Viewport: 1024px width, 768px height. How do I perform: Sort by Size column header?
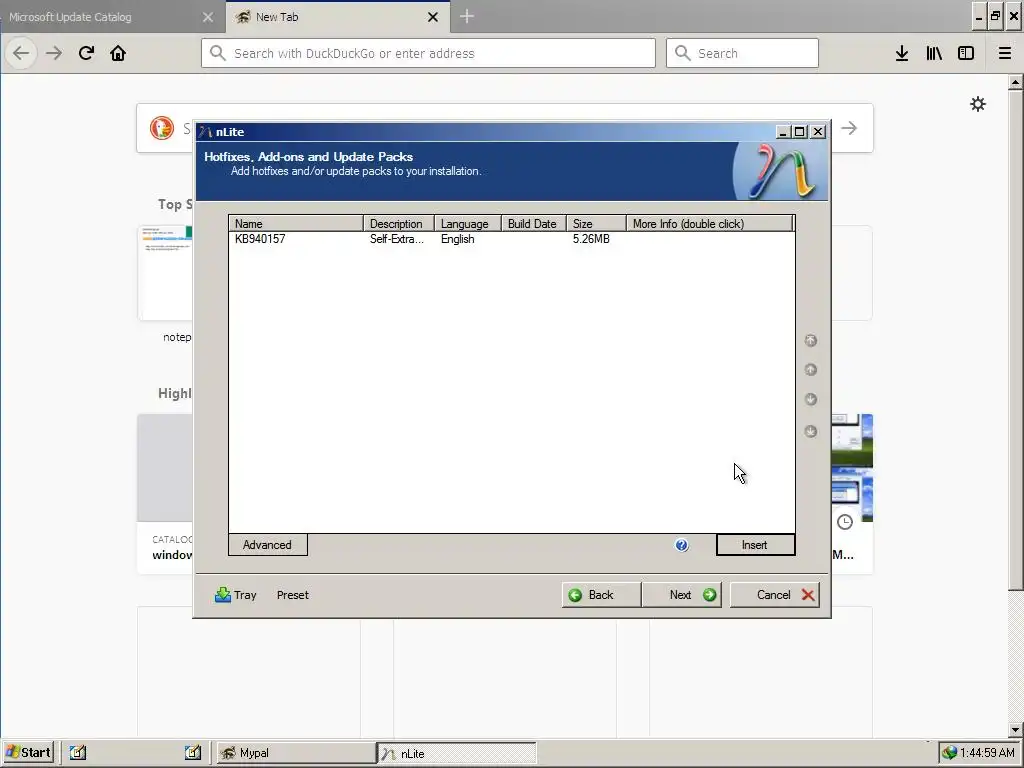(x=596, y=223)
